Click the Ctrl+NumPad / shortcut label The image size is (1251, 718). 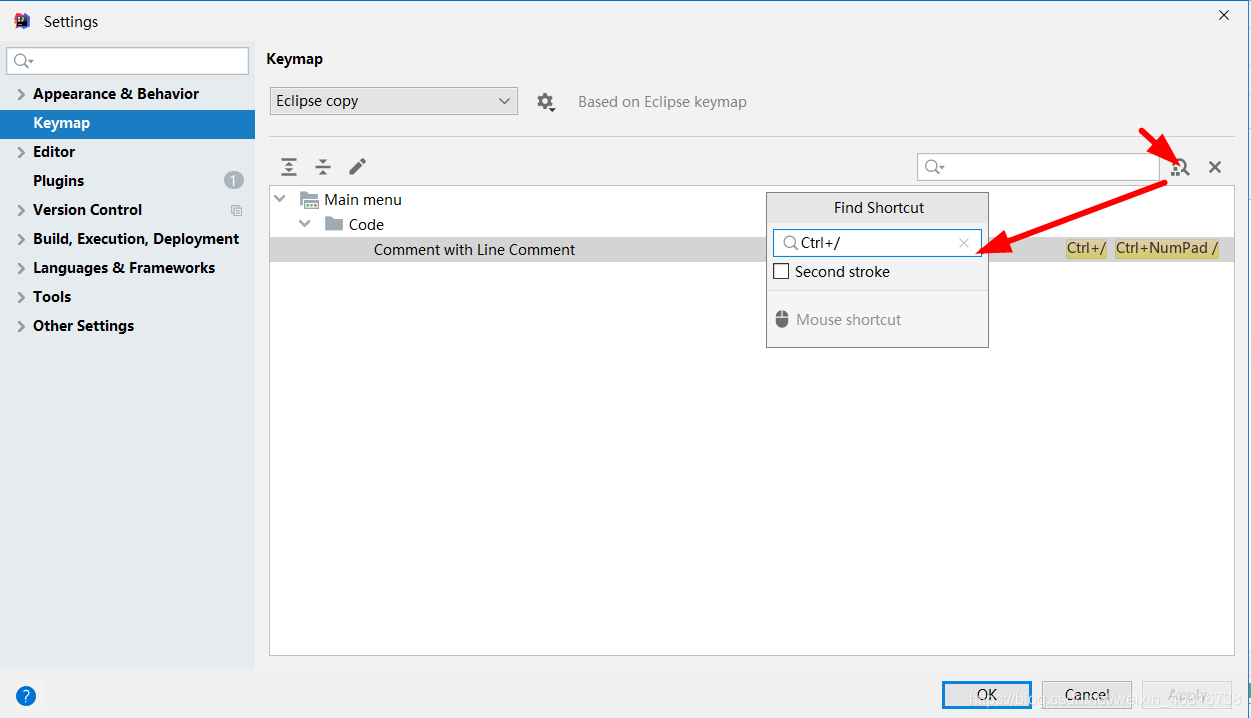pos(1167,249)
